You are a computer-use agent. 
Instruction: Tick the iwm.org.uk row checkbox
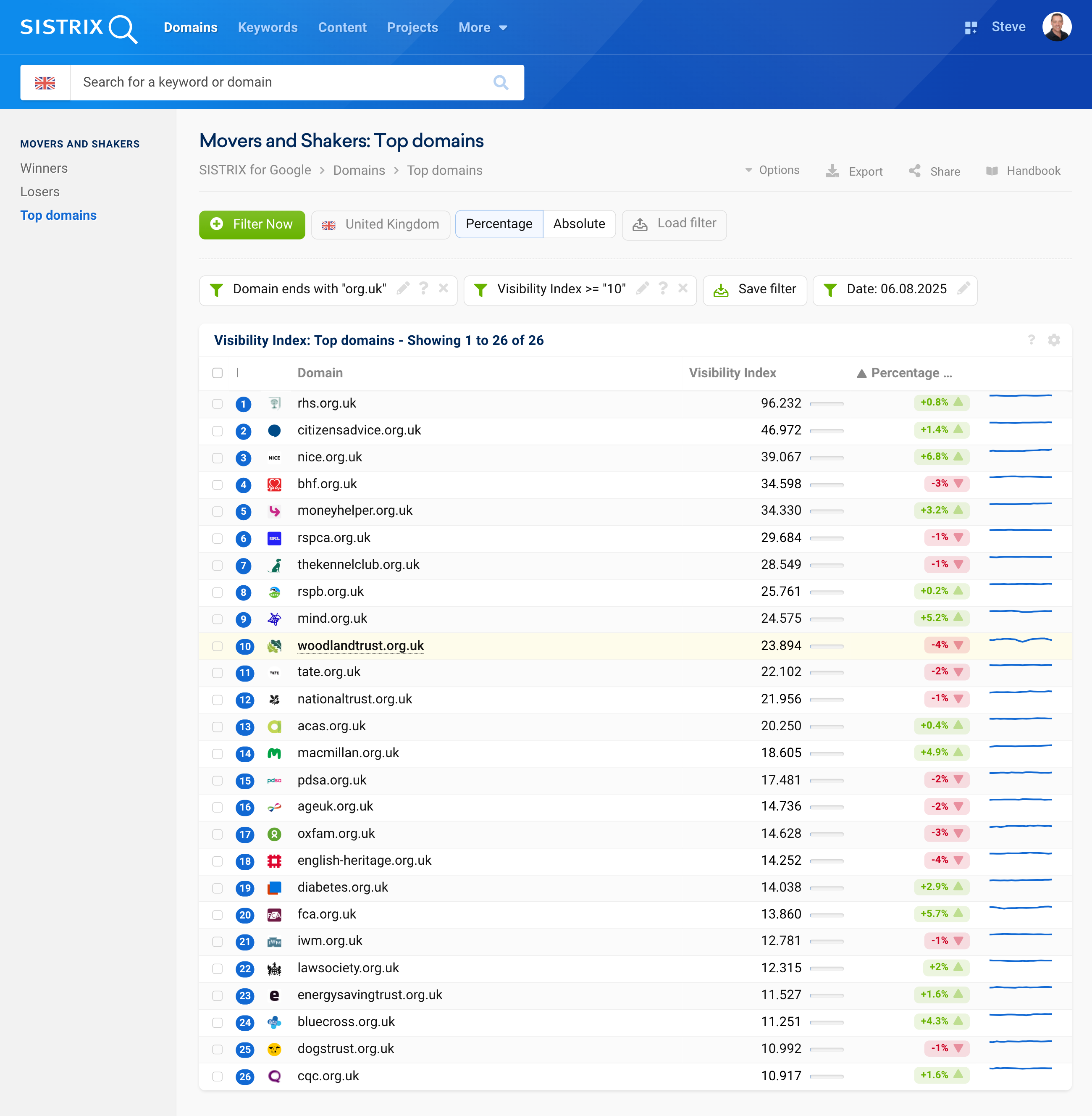tap(218, 942)
